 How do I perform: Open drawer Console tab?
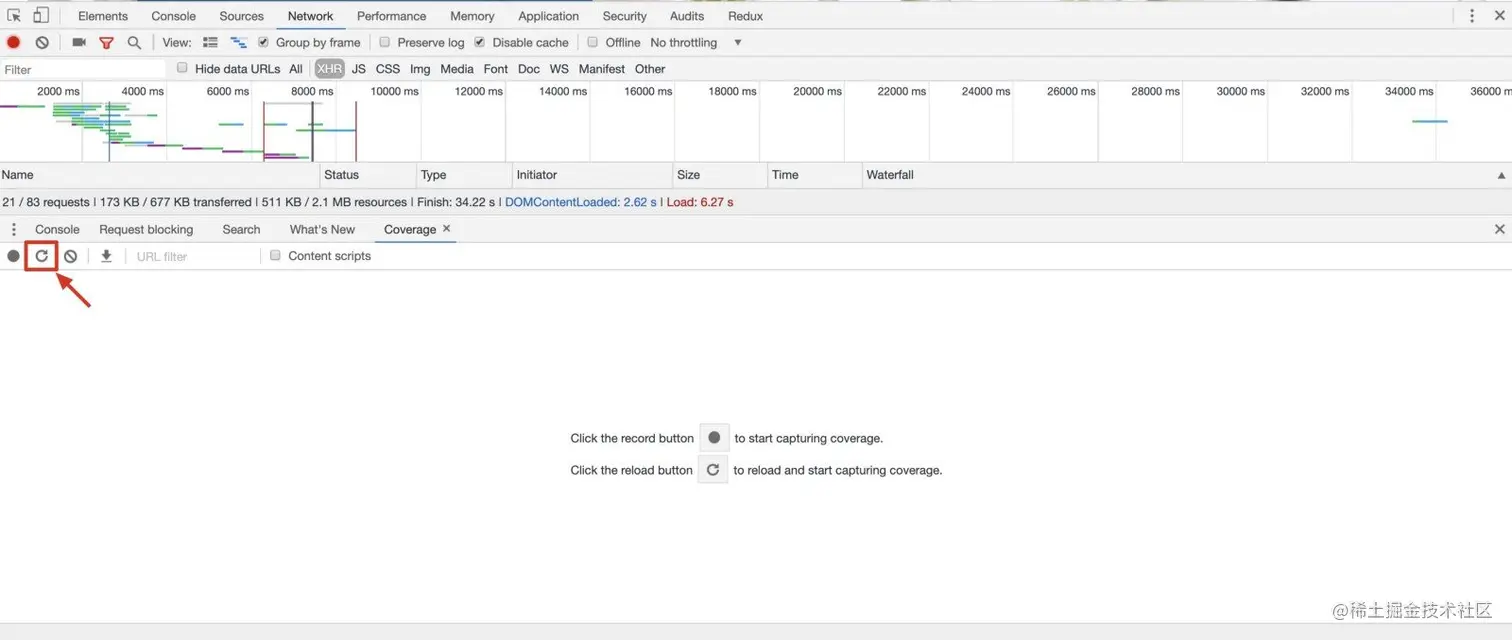click(x=57, y=229)
